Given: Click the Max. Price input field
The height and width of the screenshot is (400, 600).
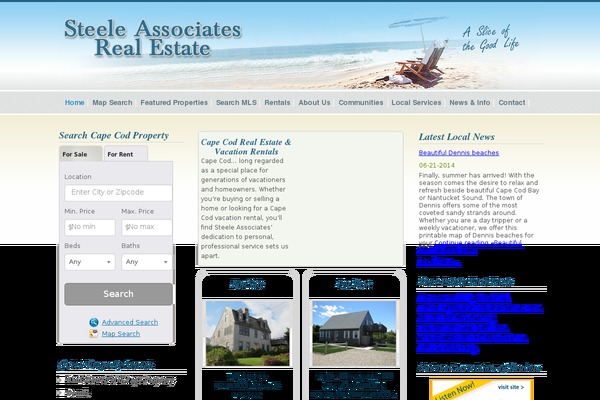Looking at the screenshot, I should 147,227.
